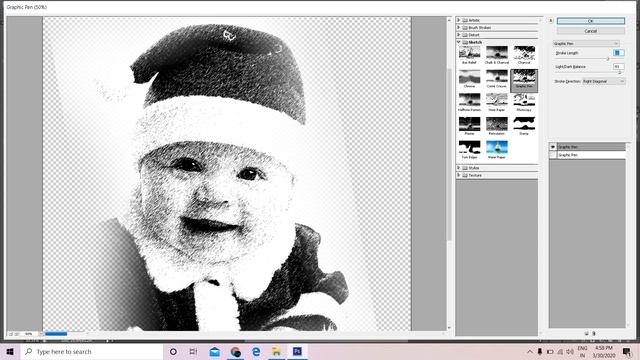Click the horizontal preview scrollbar thumb
The image size is (640, 360).
pyautogui.click(x=56, y=334)
